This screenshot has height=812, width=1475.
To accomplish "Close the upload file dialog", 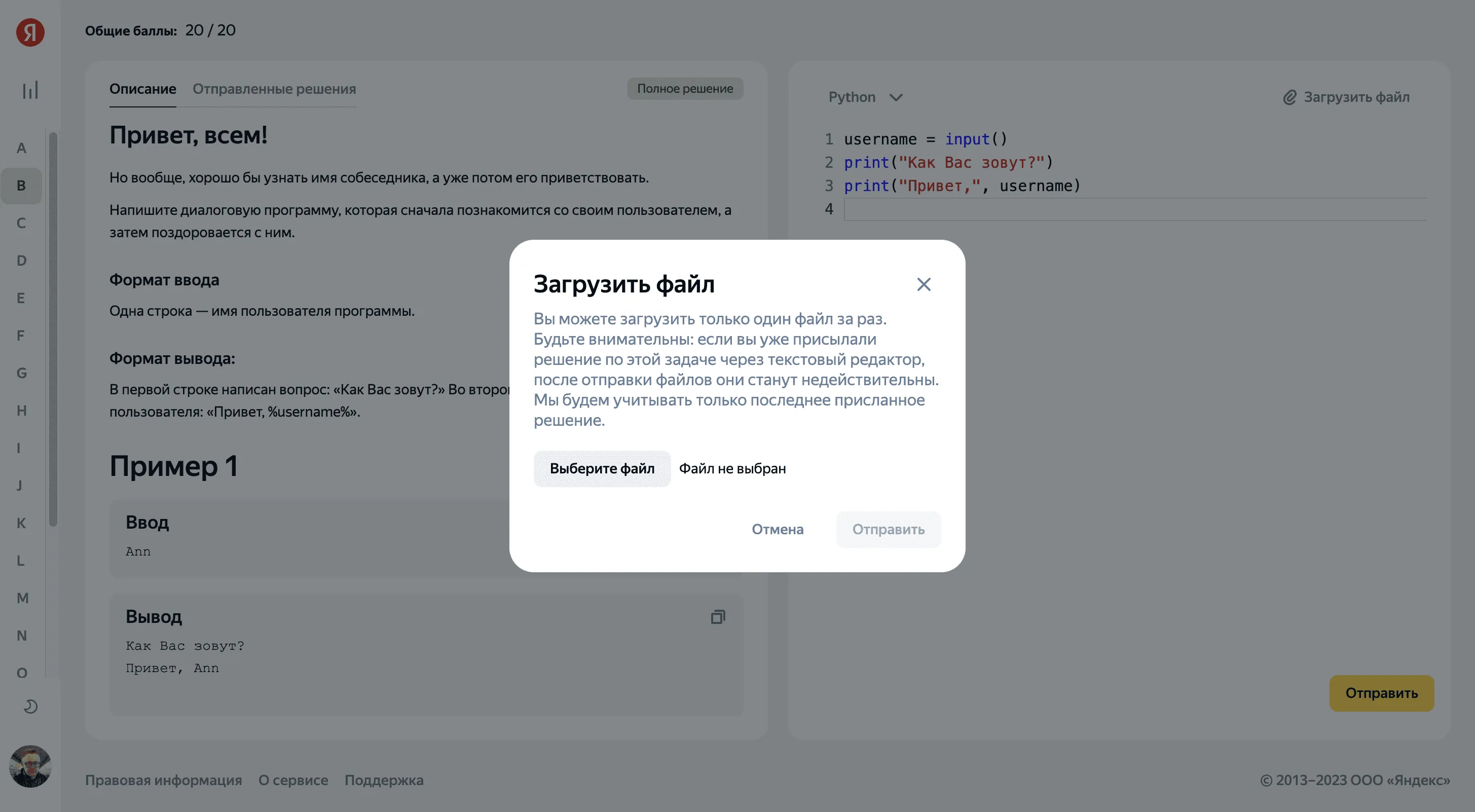I will click(924, 284).
